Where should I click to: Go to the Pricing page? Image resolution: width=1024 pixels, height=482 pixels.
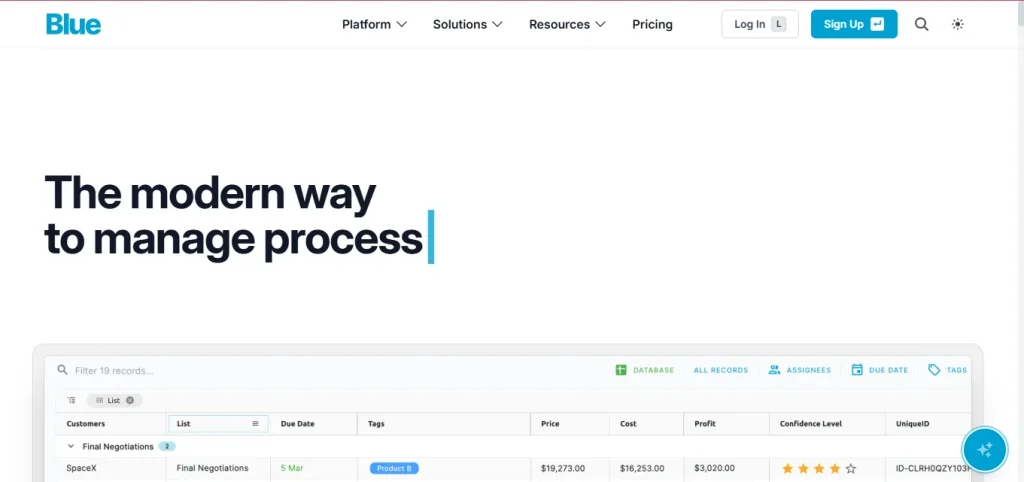tap(652, 24)
